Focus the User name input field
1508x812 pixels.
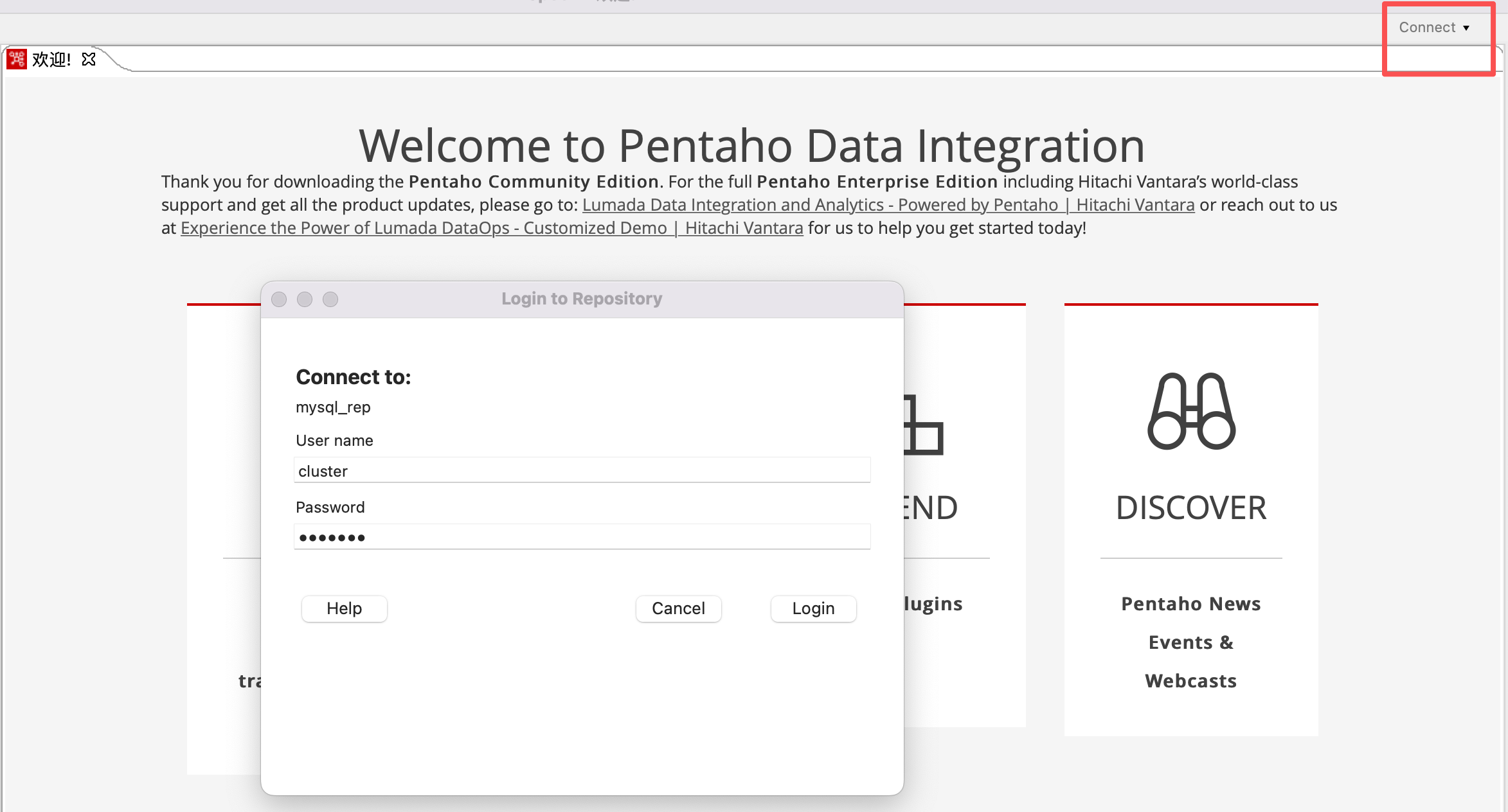pos(582,470)
